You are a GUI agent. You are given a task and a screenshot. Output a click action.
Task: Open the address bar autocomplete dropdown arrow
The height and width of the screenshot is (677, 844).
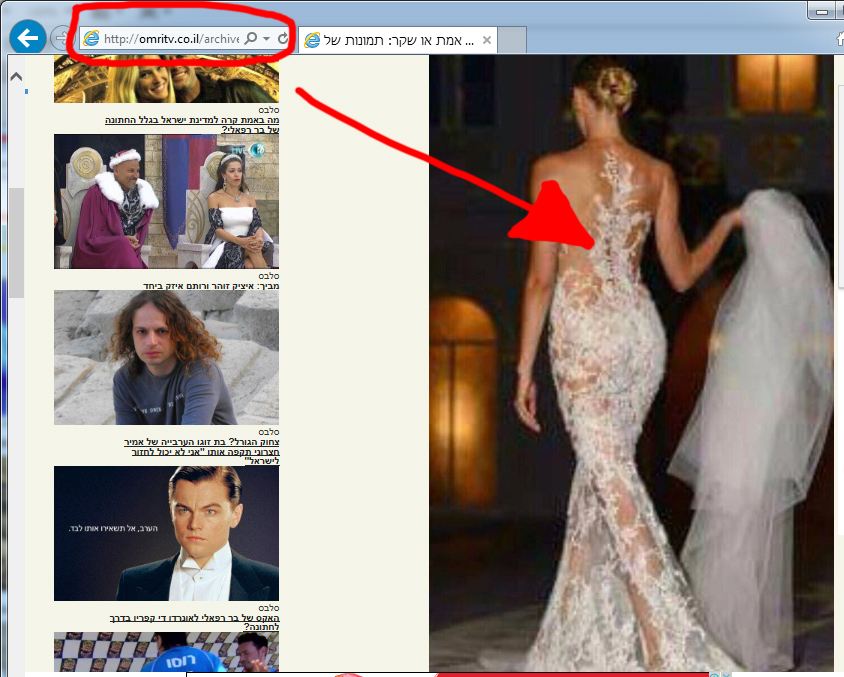tap(266, 38)
